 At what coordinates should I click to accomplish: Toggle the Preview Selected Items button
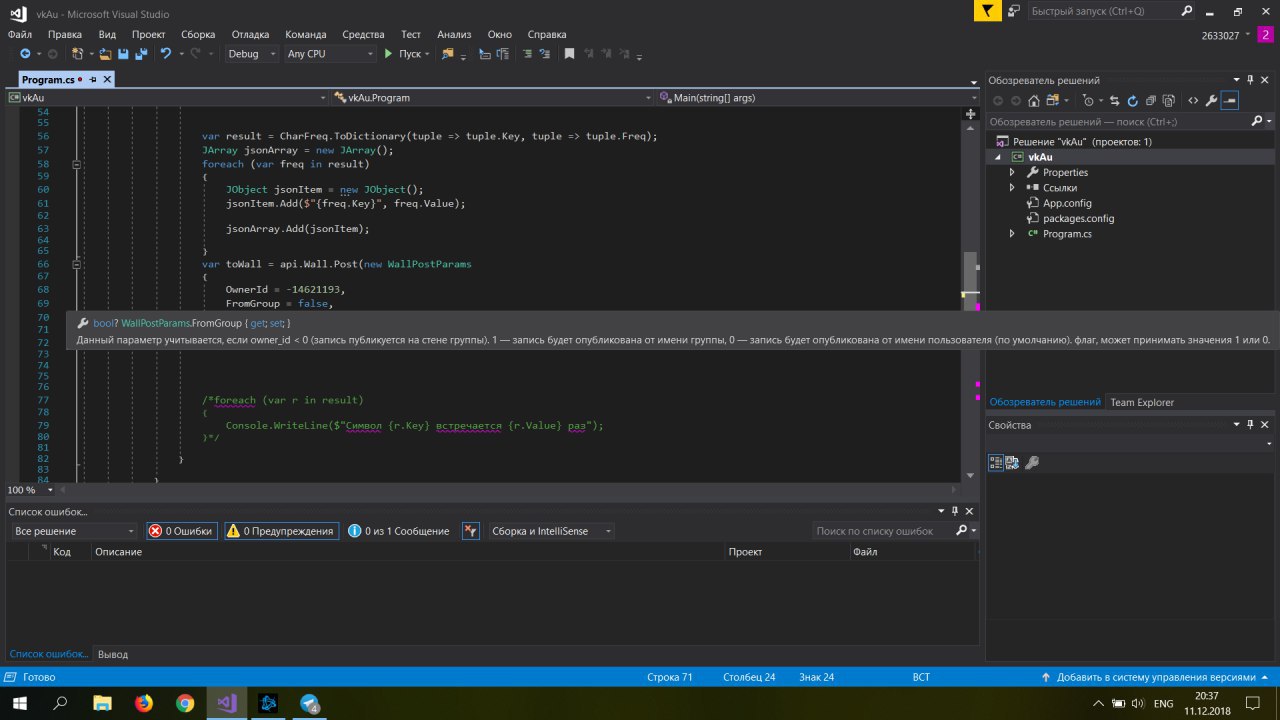pos(1230,100)
